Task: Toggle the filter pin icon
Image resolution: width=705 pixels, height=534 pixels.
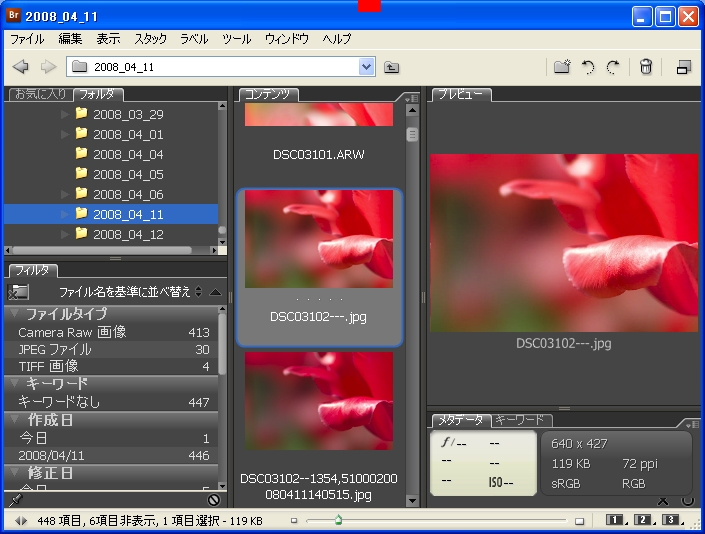Action: [x=16, y=500]
